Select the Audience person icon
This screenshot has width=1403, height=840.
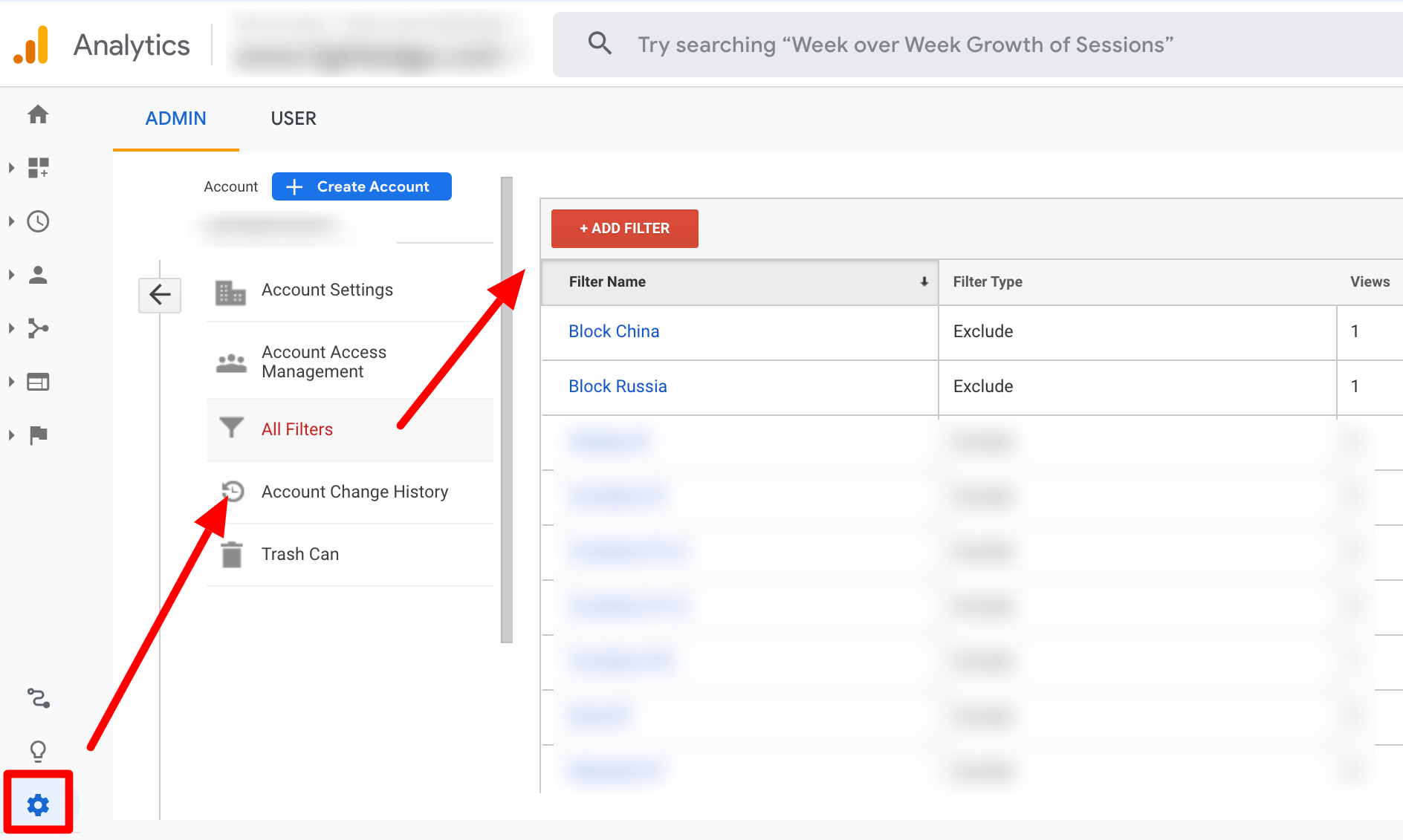point(39,275)
